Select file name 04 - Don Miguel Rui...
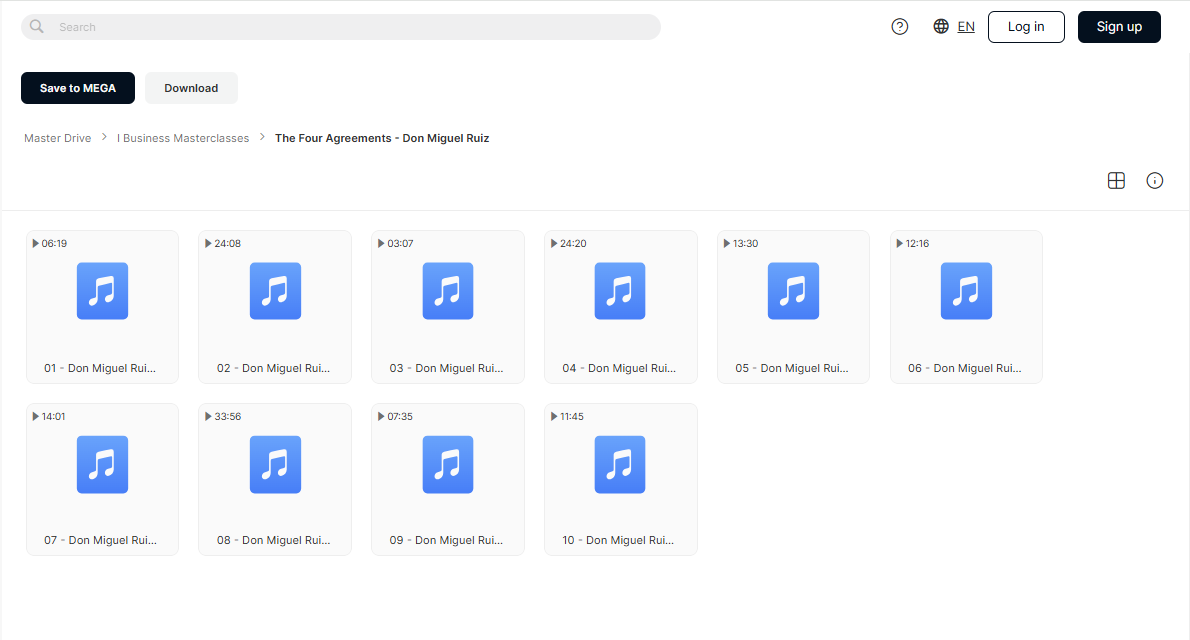This screenshot has height=640, width=1190. 619,368
